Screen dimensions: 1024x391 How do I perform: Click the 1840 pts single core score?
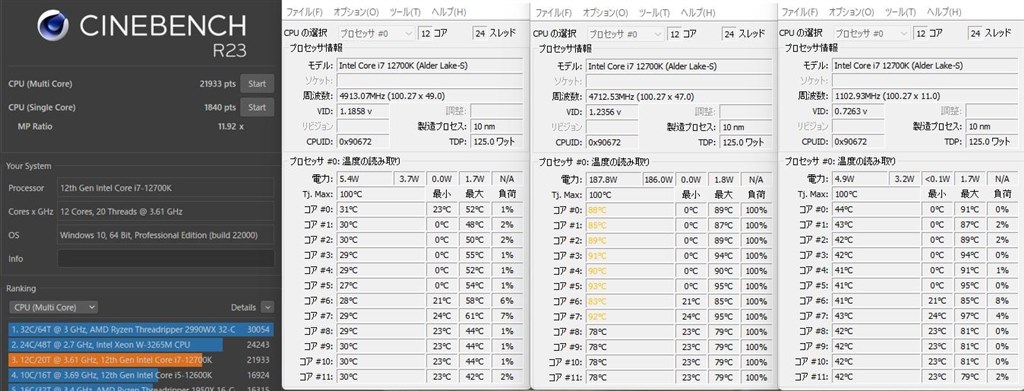pos(220,107)
